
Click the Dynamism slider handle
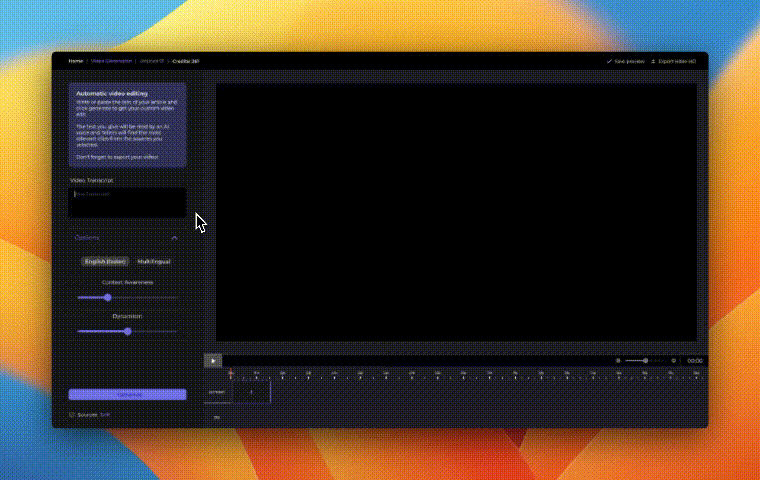[x=127, y=331]
